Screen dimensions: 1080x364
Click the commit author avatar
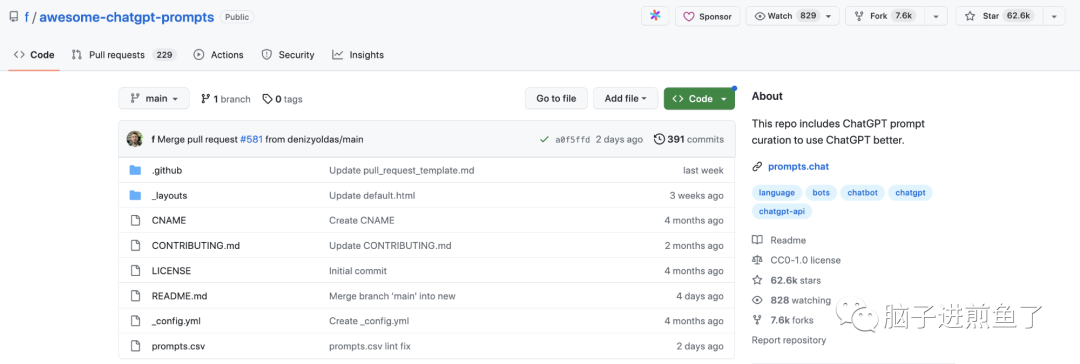click(x=135, y=139)
